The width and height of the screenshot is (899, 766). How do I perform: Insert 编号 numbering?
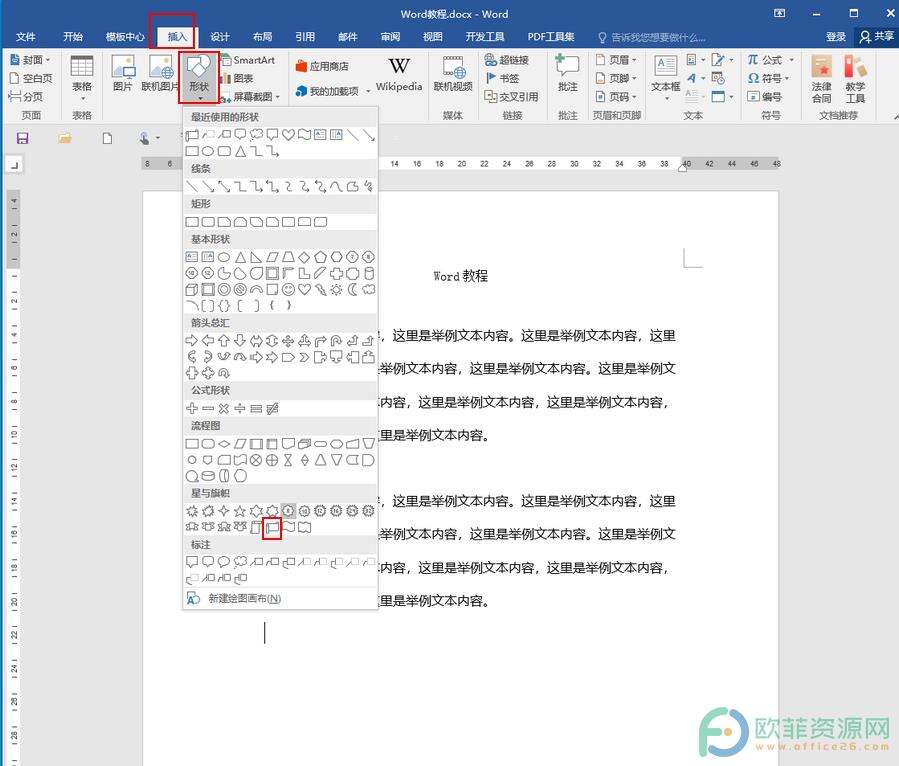pos(764,96)
